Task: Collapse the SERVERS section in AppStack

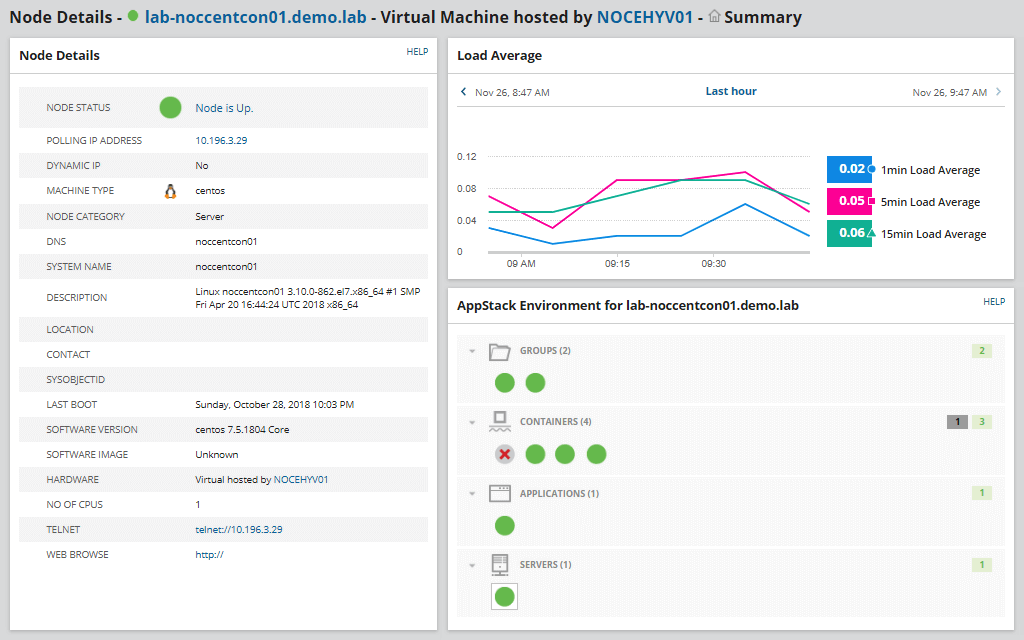Action: click(x=472, y=563)
